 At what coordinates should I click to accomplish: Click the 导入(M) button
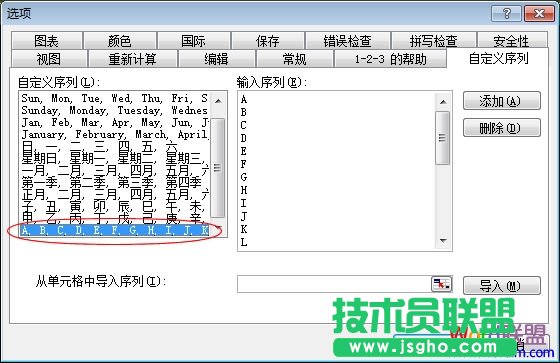click(502, 285)
